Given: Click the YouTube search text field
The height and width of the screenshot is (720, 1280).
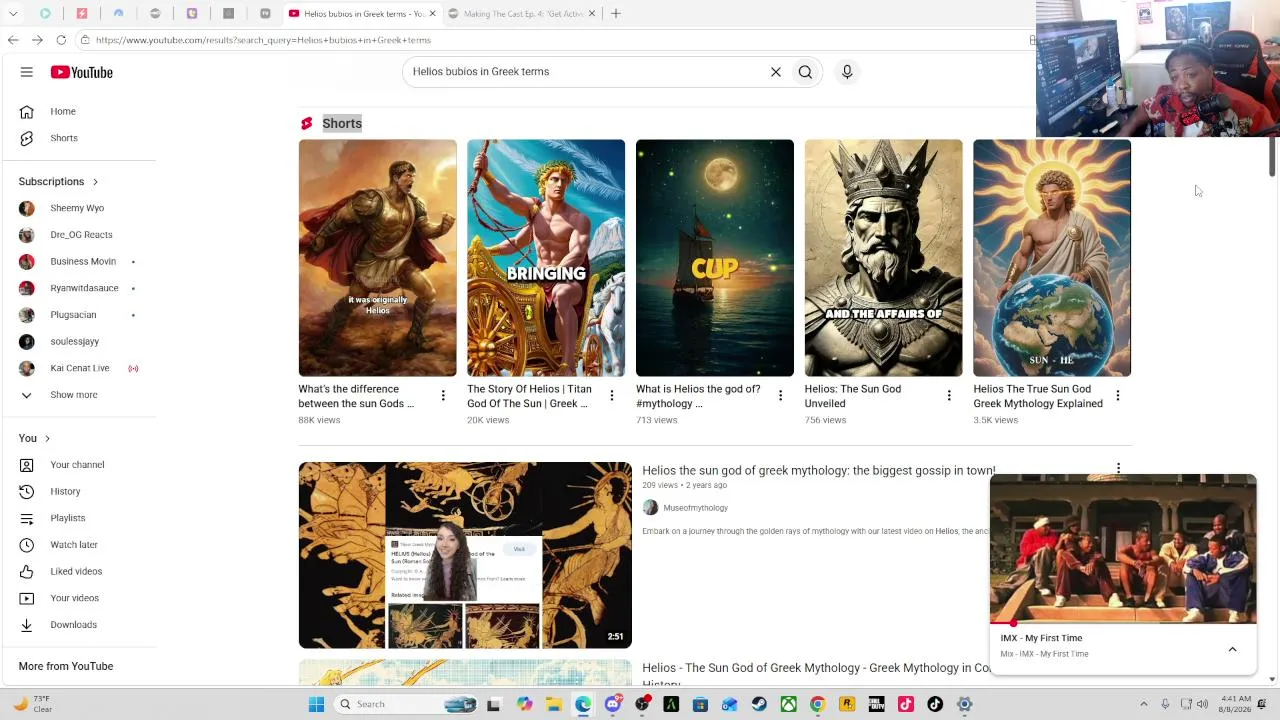Looking at the screenshot, I should [584, 72].
